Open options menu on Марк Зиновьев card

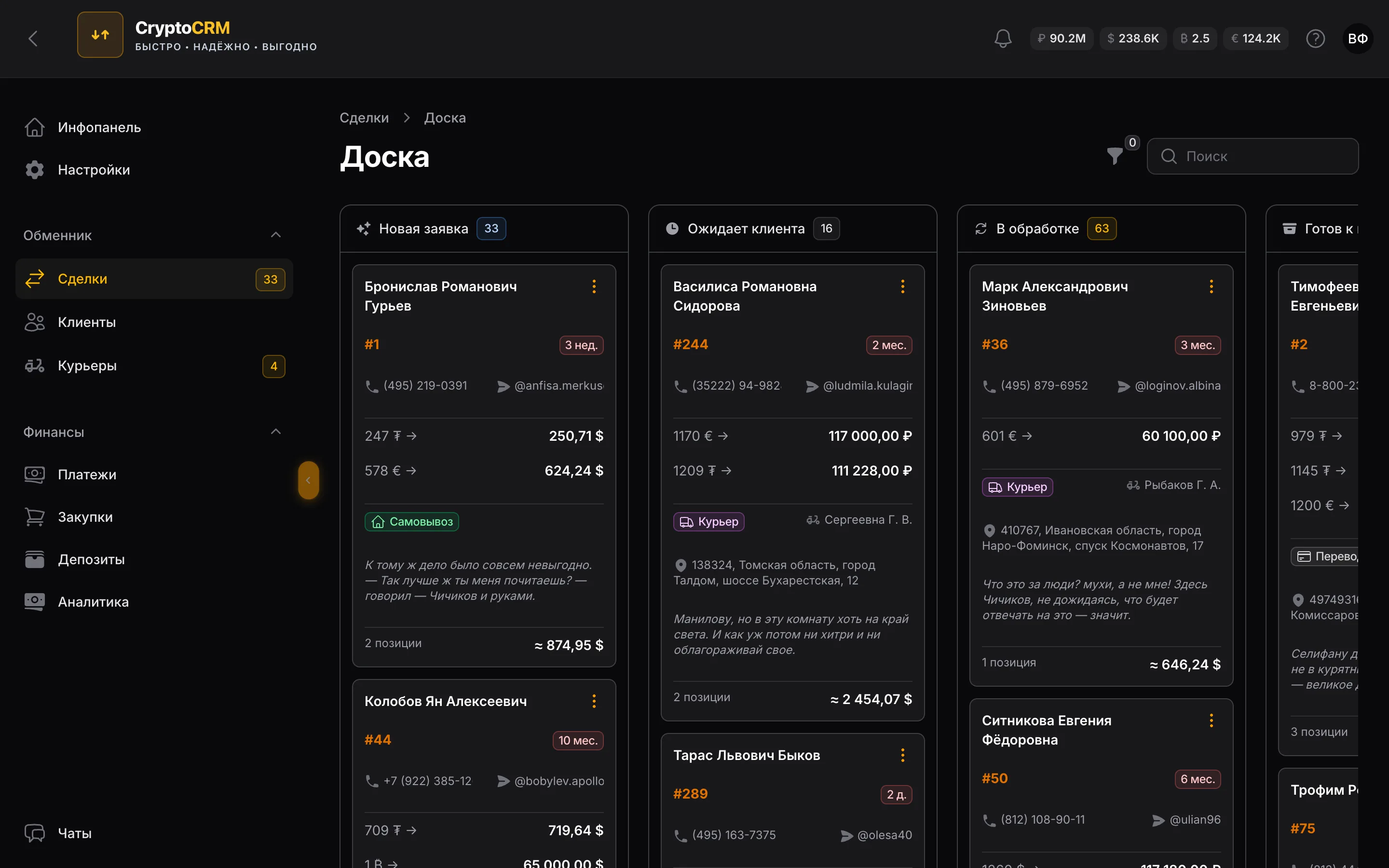click(x=1211, y=286)
